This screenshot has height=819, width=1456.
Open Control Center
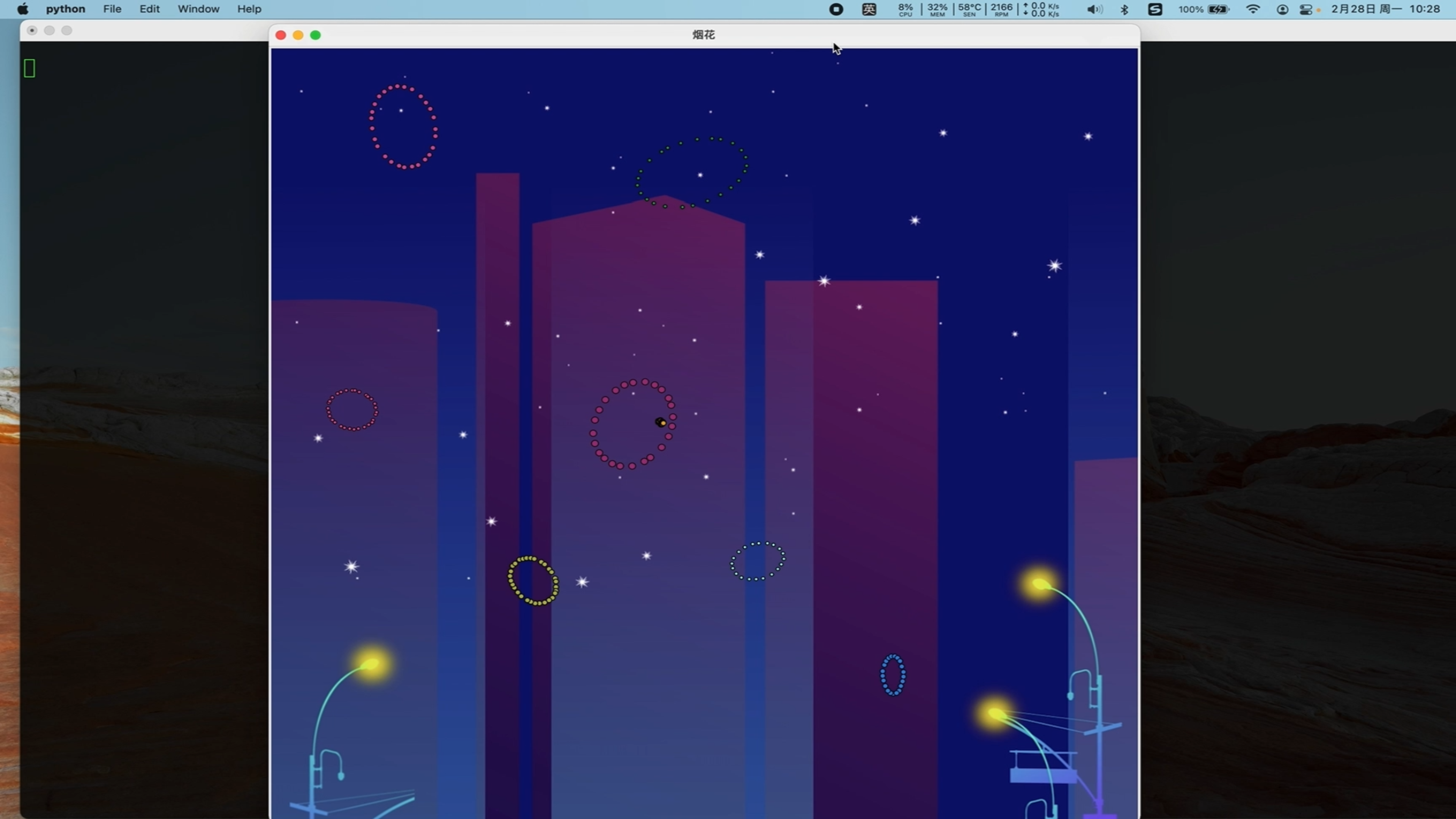[1306, 9]
